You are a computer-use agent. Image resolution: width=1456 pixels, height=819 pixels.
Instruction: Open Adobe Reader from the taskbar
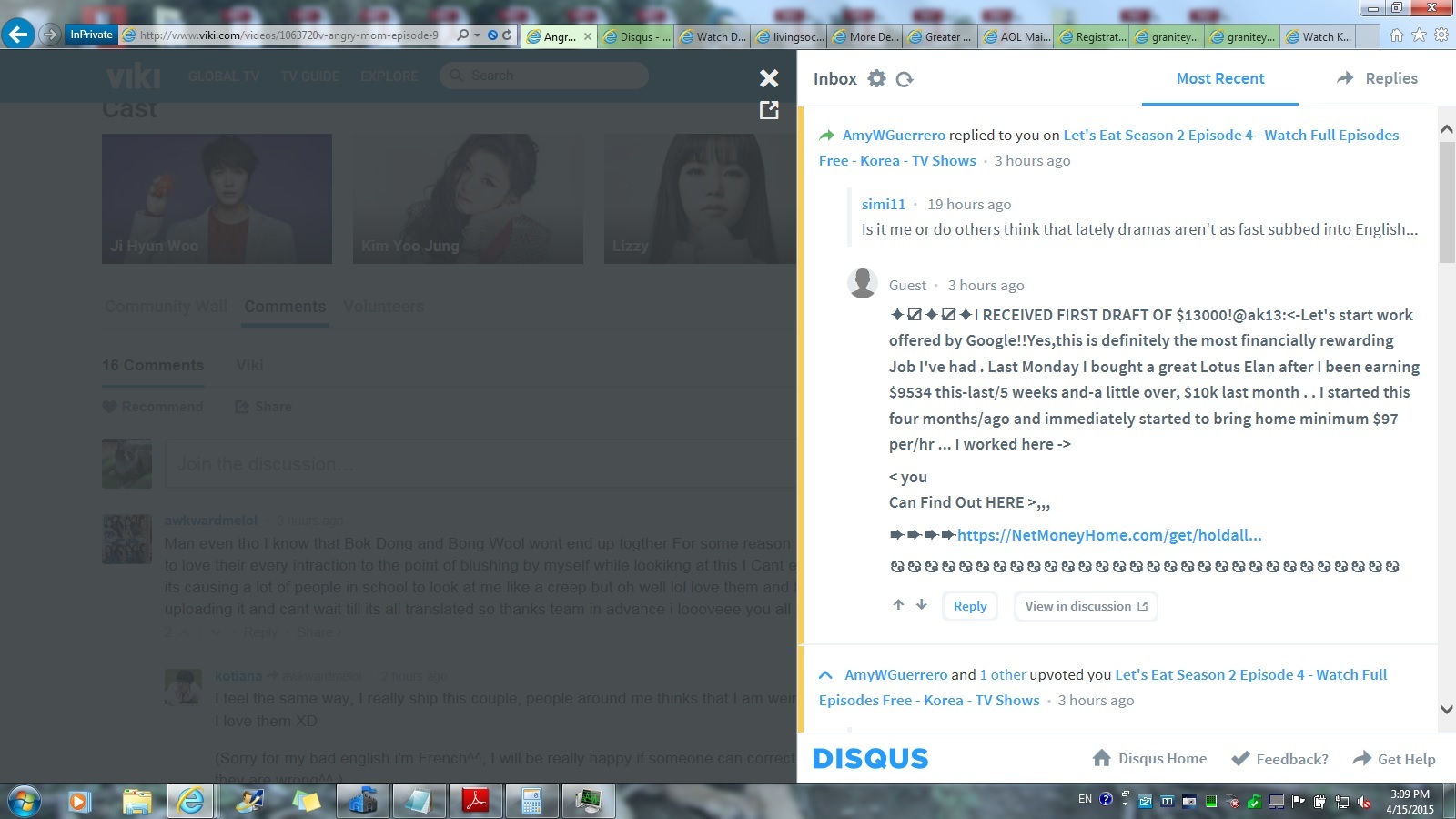475,801
